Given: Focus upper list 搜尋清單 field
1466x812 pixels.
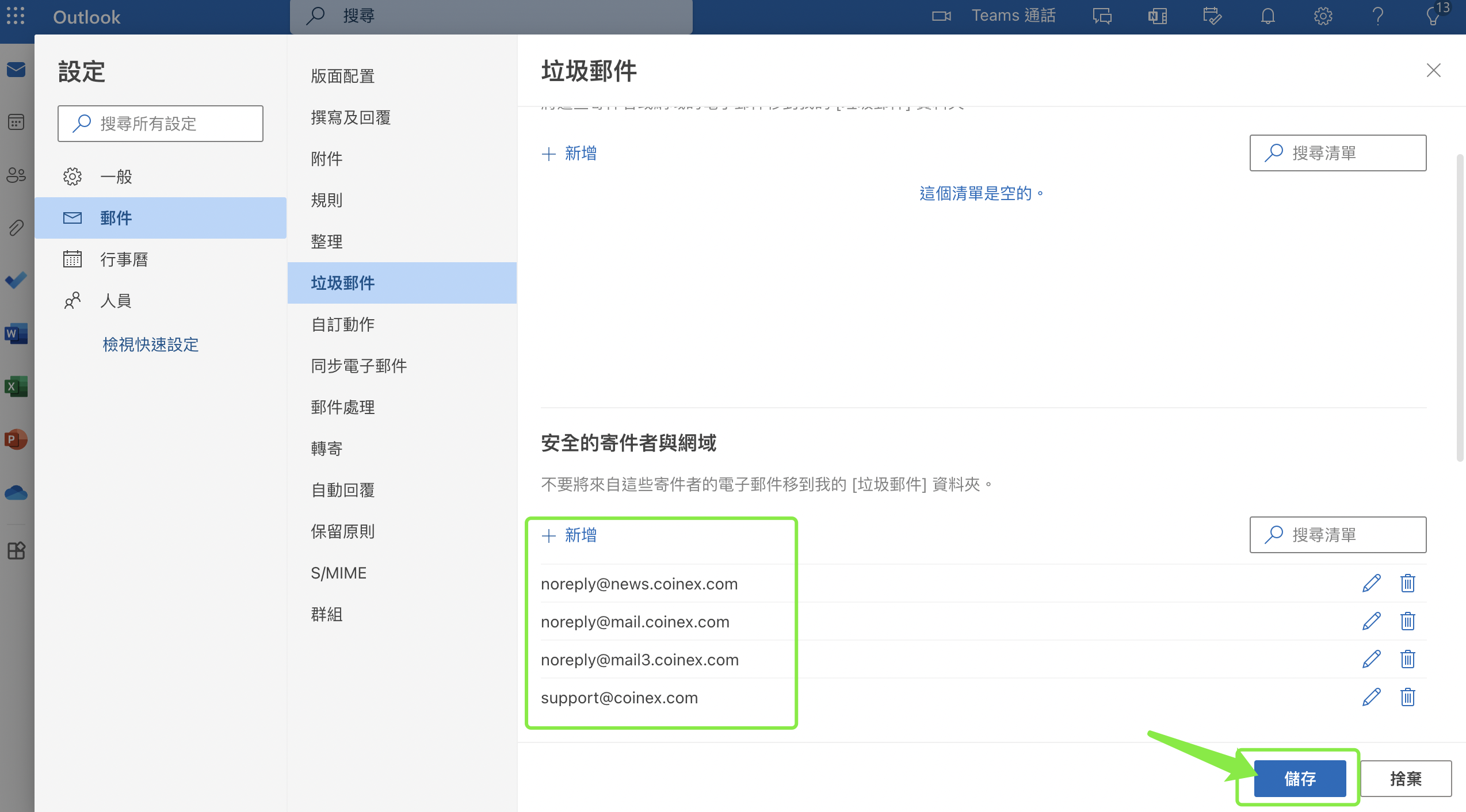Looking at the screenshot, I should coord(1338,153).
